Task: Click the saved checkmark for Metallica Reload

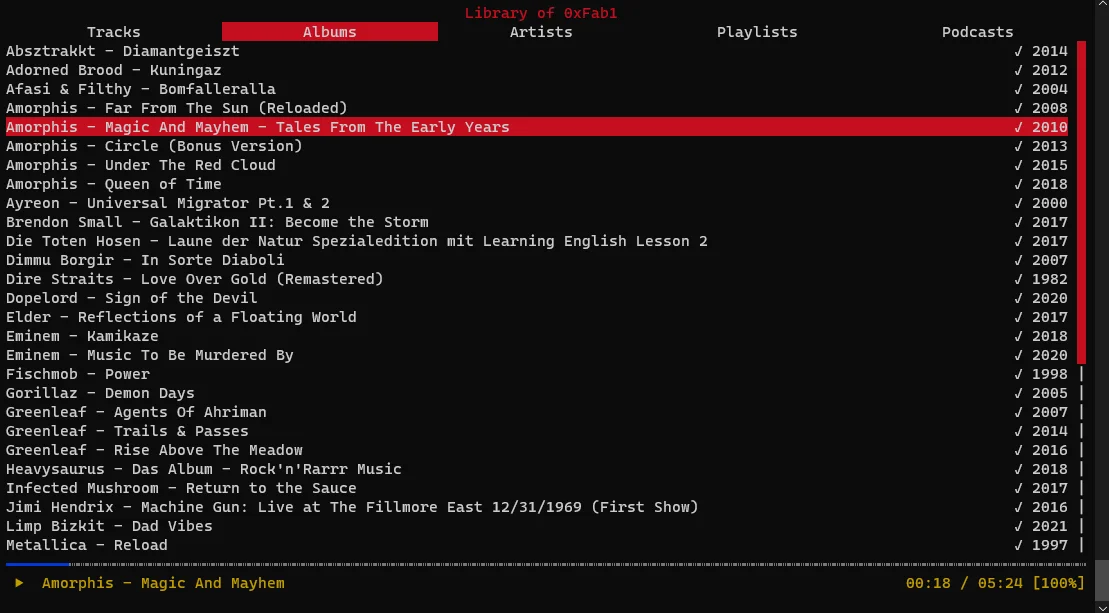Action: coord(1018,545)
